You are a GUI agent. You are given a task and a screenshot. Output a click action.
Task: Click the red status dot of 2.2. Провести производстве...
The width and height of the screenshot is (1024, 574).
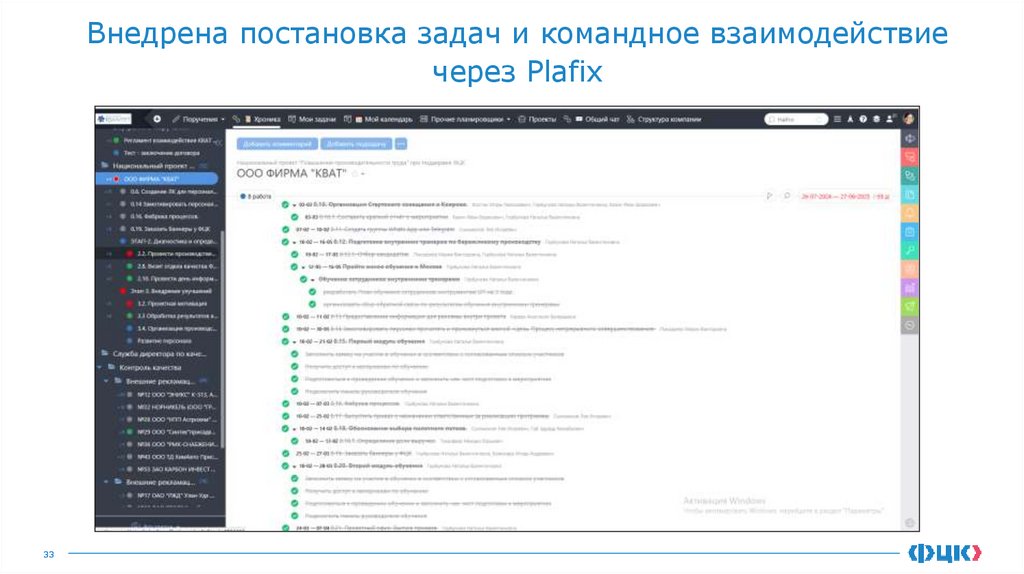[x=129, y=253]
